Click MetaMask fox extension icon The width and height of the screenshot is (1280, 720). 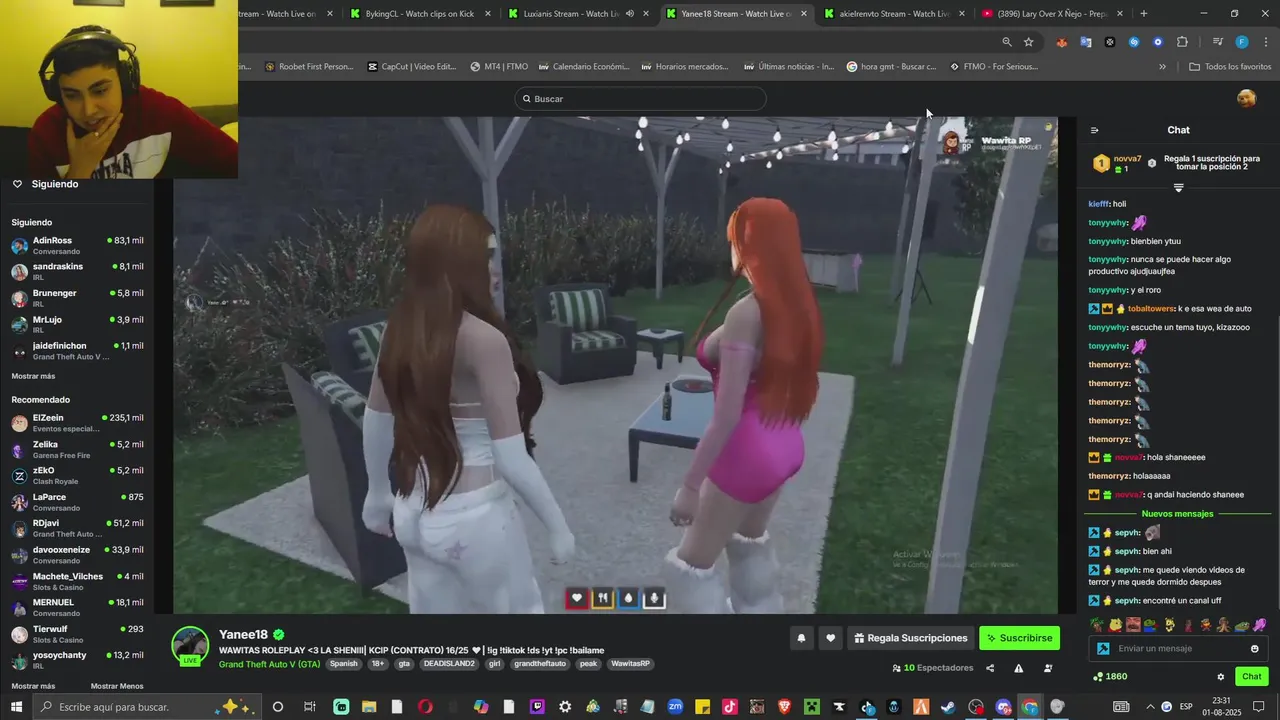tap(1061, 42)
